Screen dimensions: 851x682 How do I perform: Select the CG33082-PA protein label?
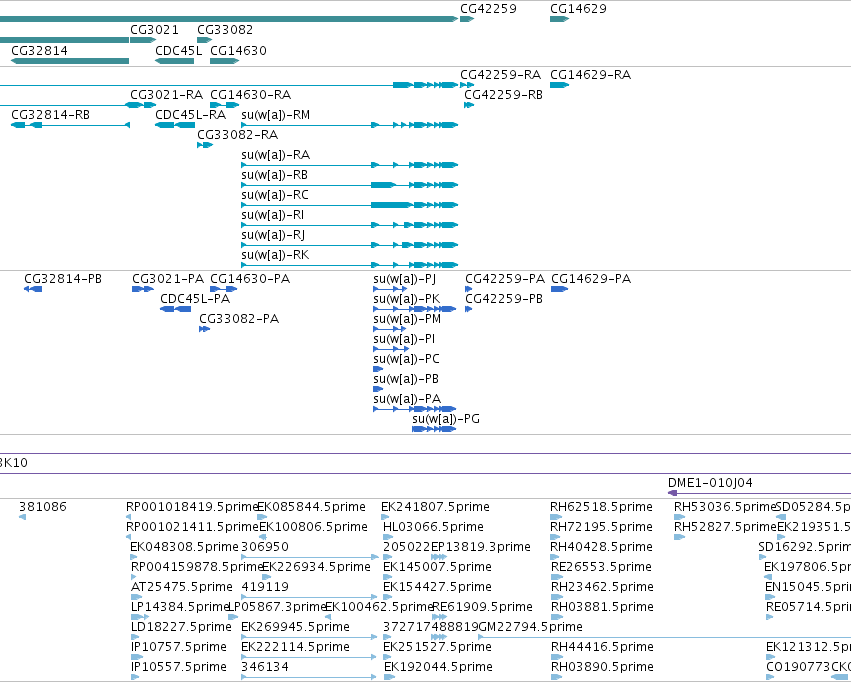[x=239, y=319]
